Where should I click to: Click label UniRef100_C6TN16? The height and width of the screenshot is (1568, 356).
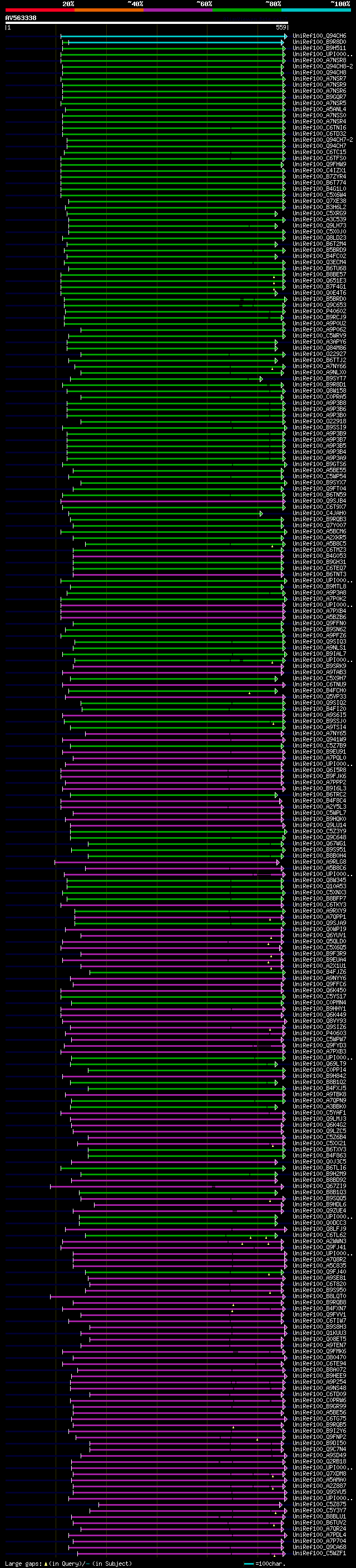(319, 128)
